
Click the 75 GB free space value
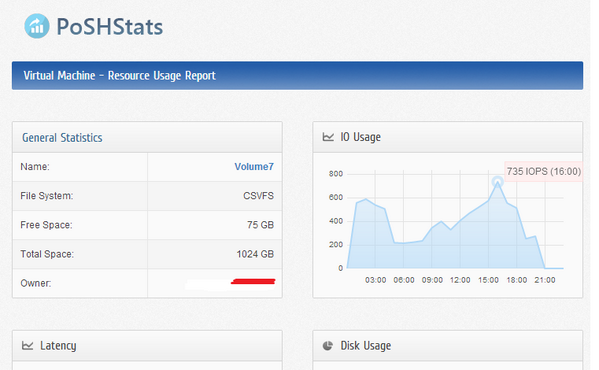click(261, 225)
